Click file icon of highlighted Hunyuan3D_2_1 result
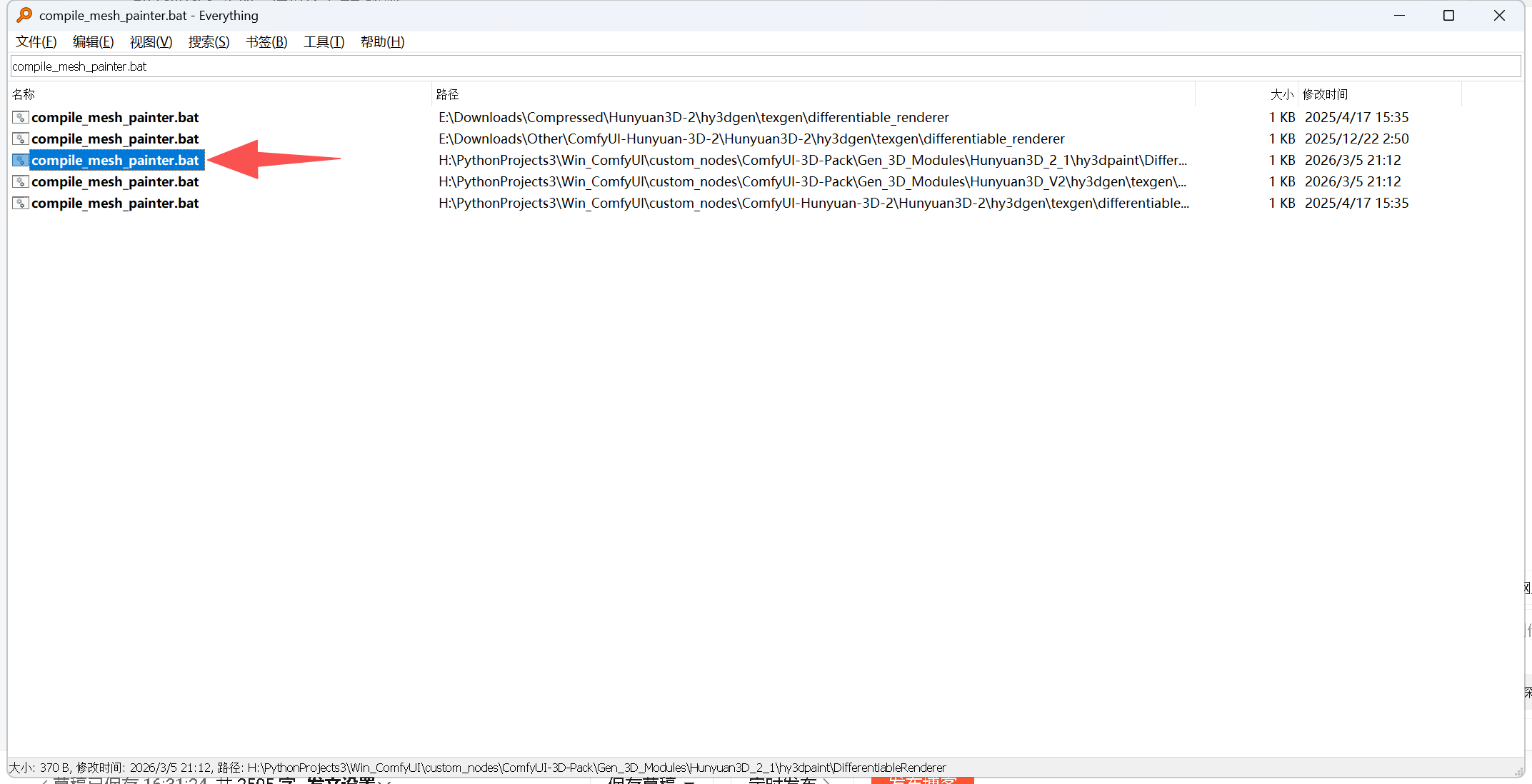 (x=21, y=161)
